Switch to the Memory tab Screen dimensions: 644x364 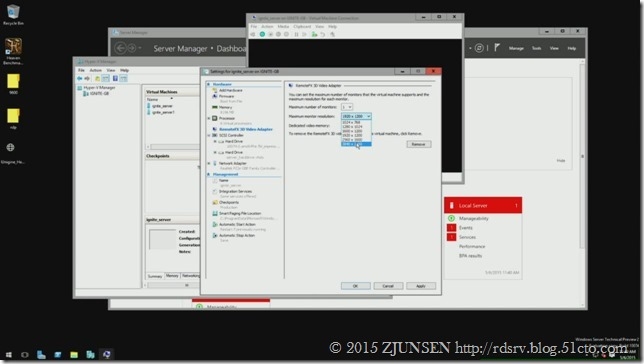click(x=172, y=276)
